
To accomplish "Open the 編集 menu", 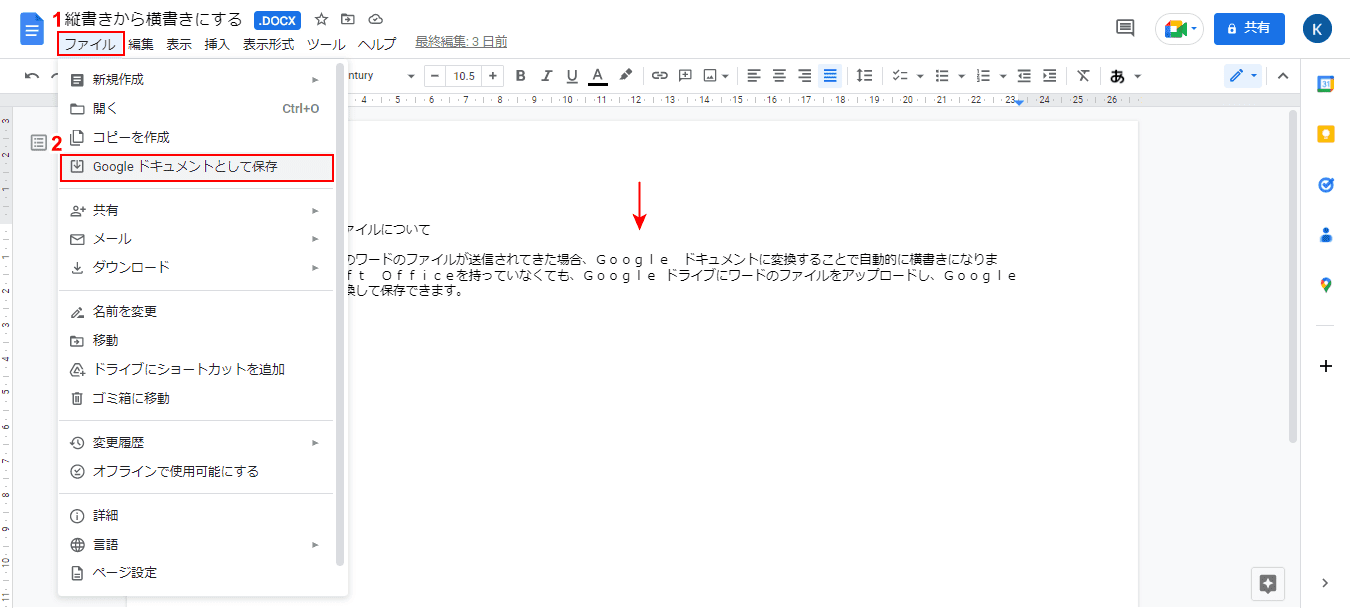I will 141,44.
